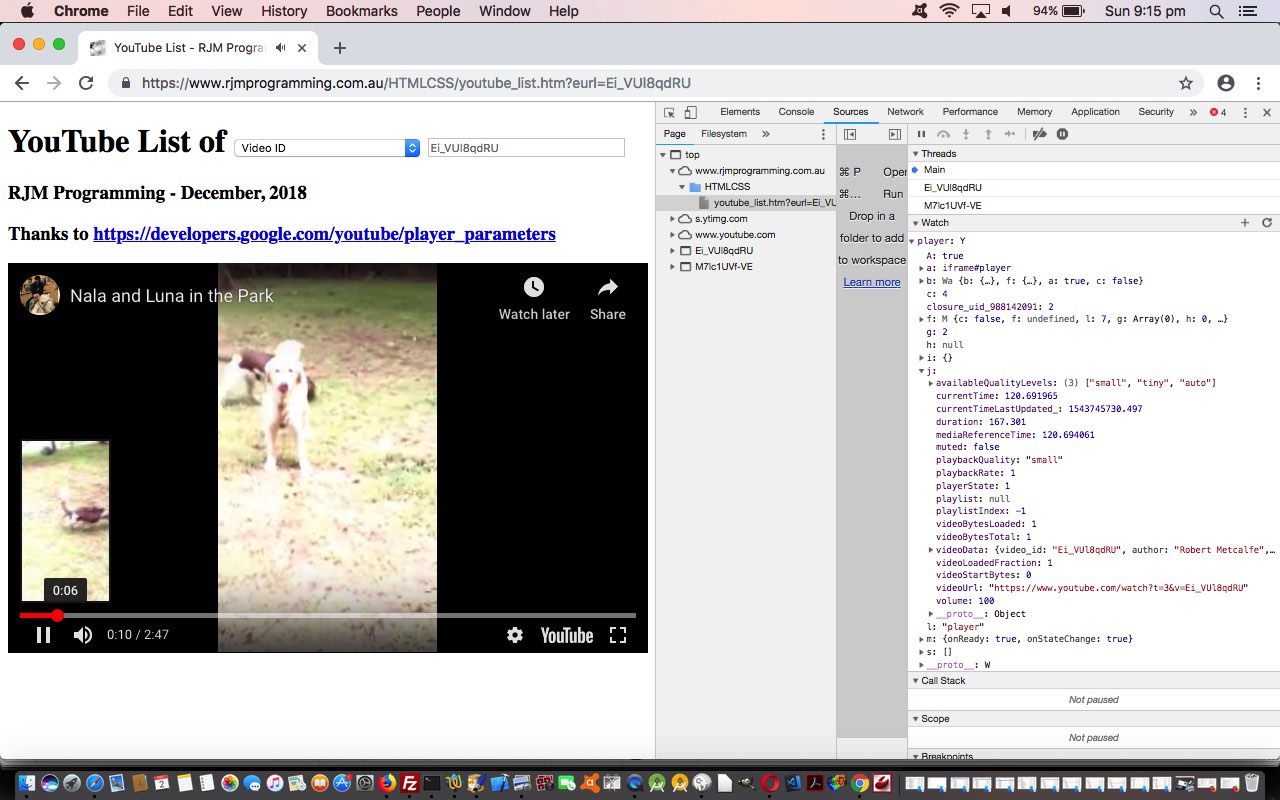Expand availableQualityLevels array in watch

pos(931,384)
